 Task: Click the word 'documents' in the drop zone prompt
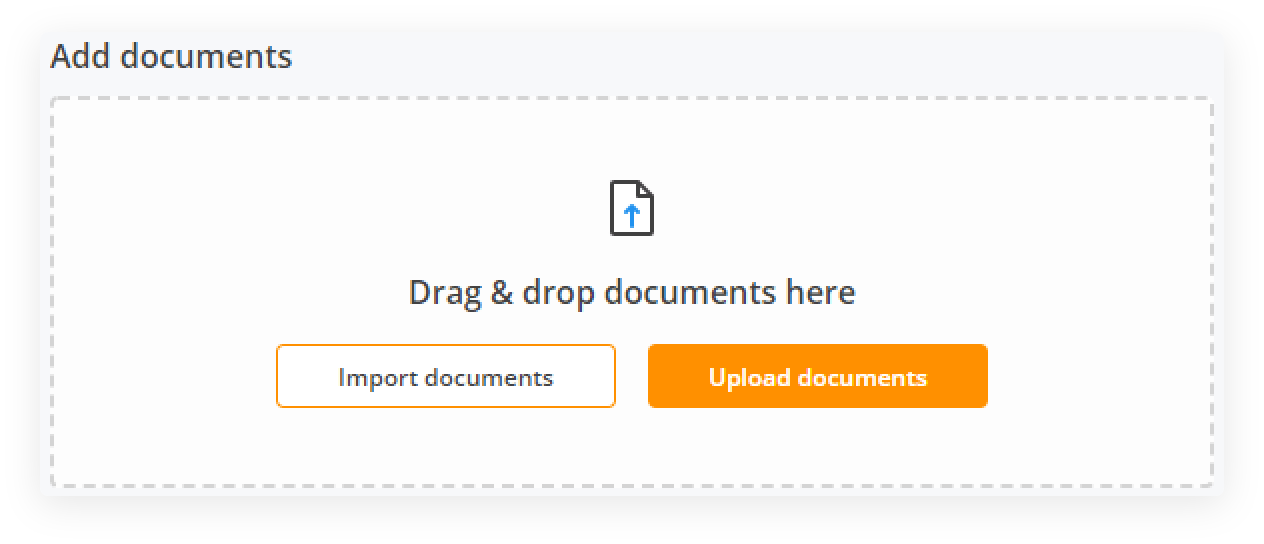click(688, 293)
